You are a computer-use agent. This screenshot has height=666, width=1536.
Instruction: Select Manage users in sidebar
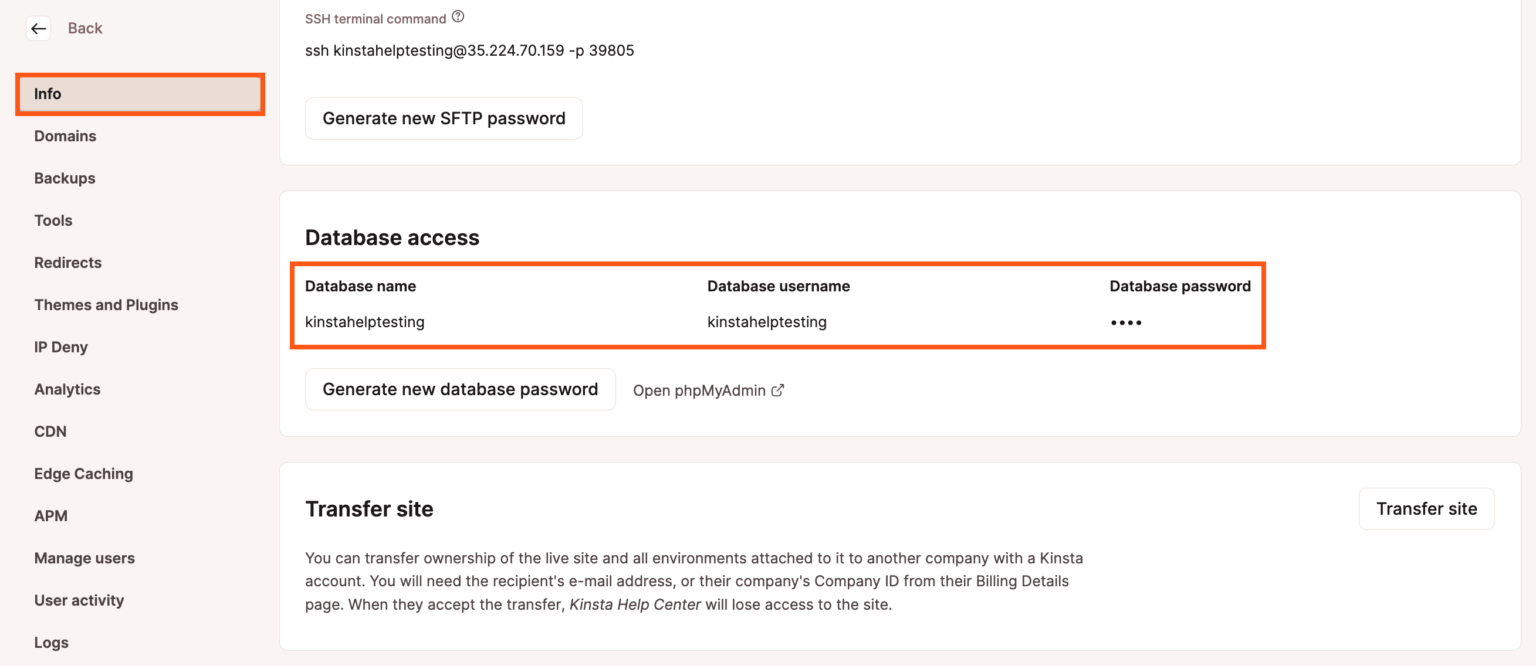[x=84, y=558]
